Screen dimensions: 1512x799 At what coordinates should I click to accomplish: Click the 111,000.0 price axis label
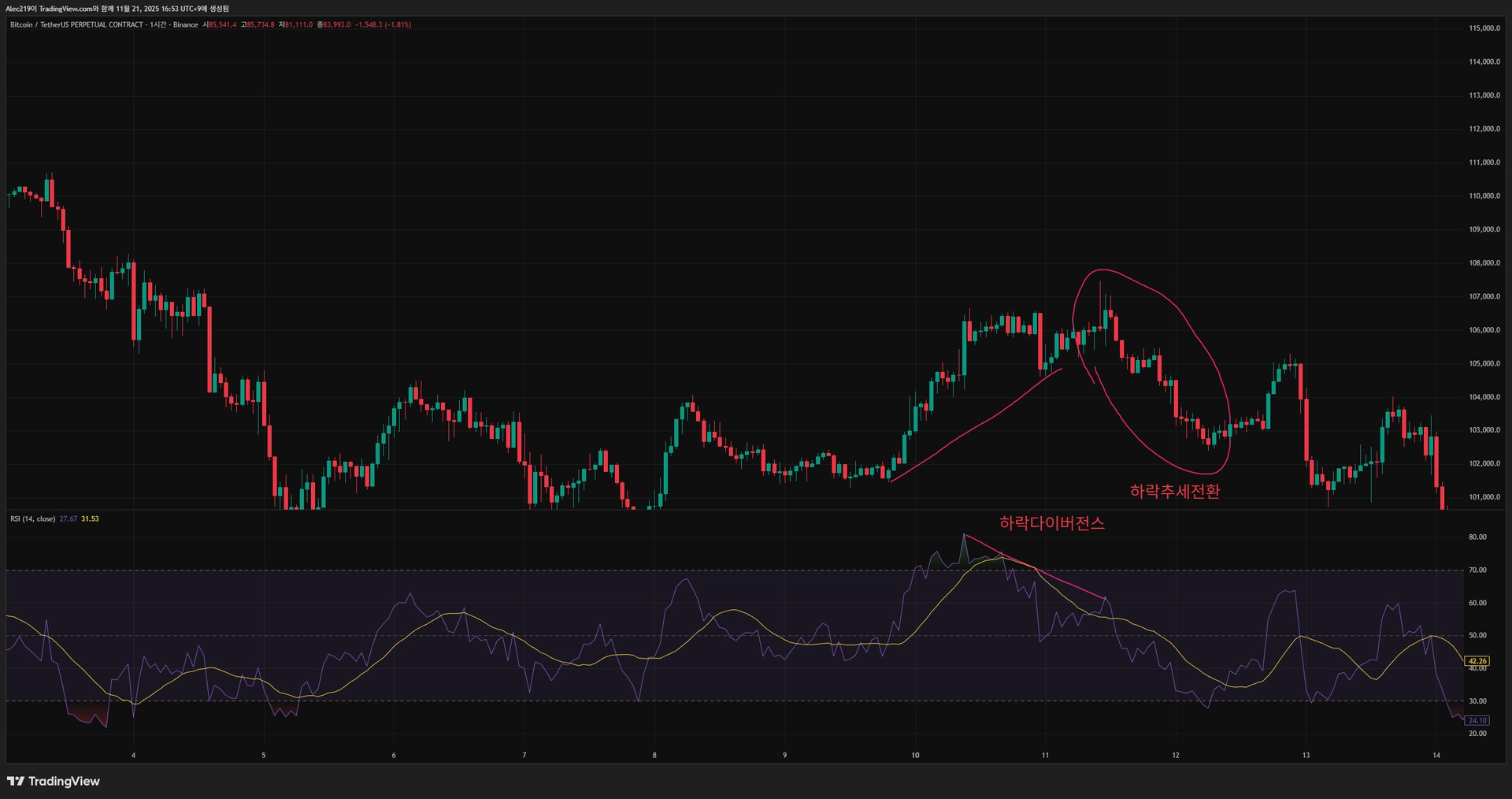click(x=1484, y=162)
